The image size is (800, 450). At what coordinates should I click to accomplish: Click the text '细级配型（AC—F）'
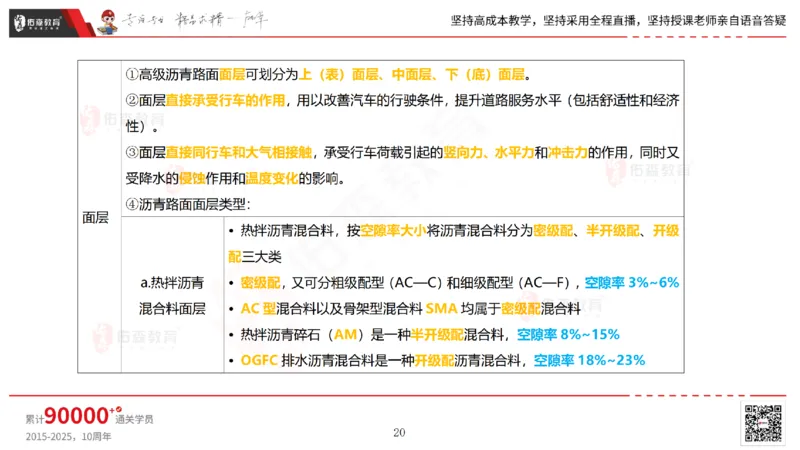[x=518, y=283]
